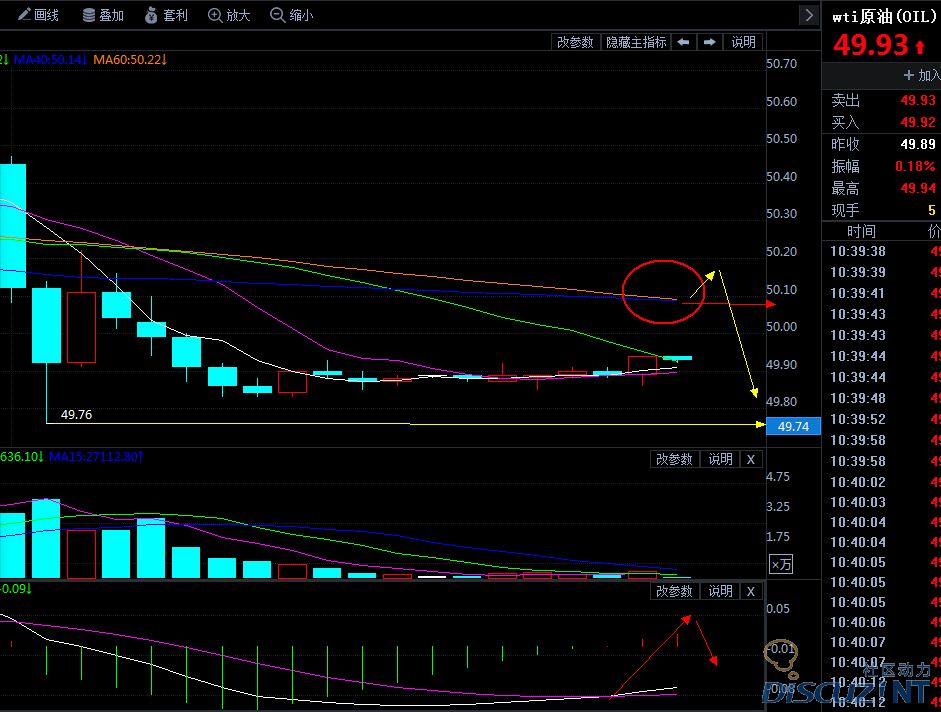Click the right arrow indicator button
This screenshot has height=712, width=941.
[x=709, y=42]
